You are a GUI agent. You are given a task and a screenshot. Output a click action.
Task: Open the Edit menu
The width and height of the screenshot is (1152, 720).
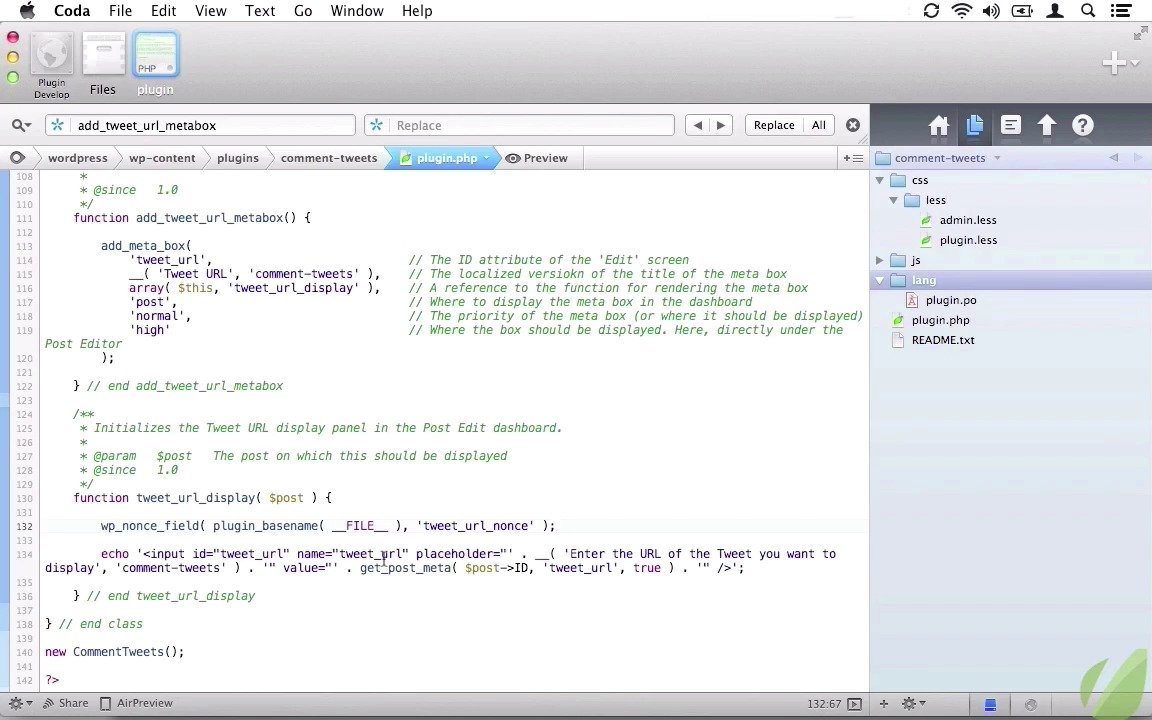click(x=163, y=11)
